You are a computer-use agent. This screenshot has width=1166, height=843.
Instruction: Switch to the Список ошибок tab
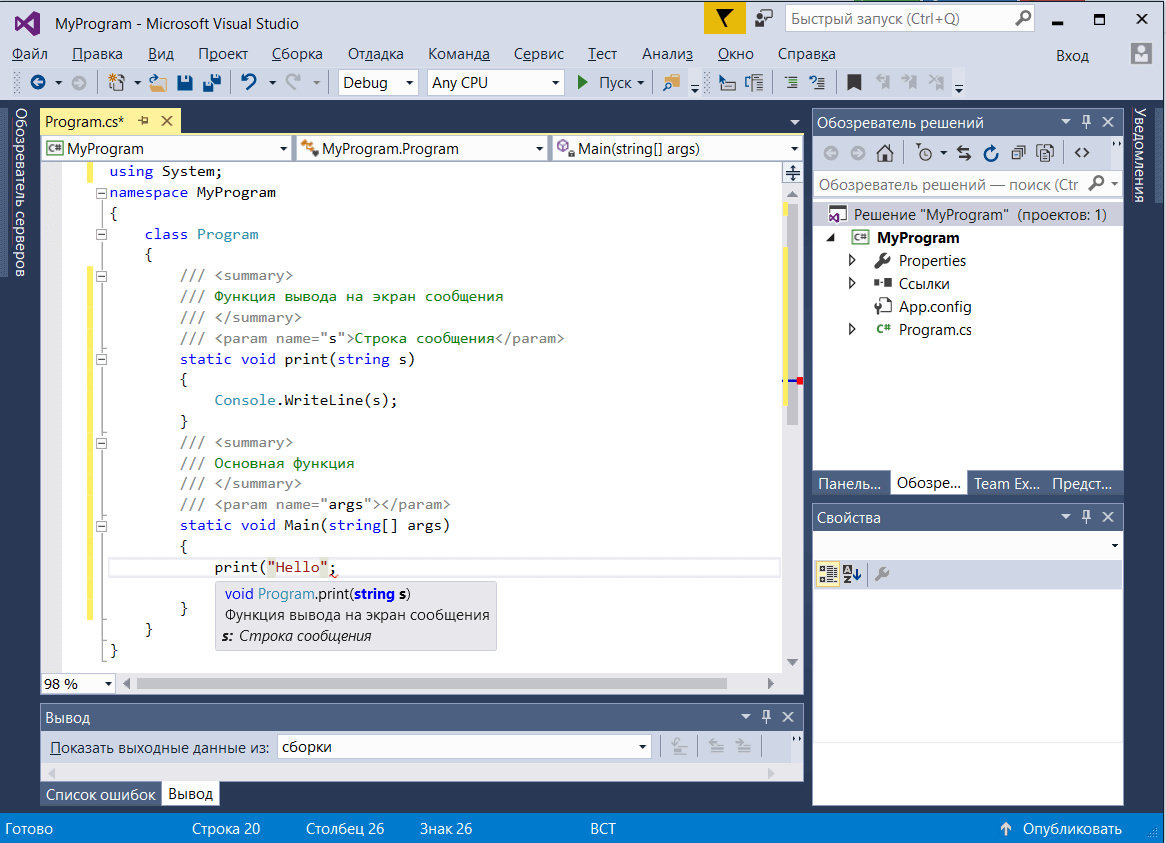click(x=100, y=794)
